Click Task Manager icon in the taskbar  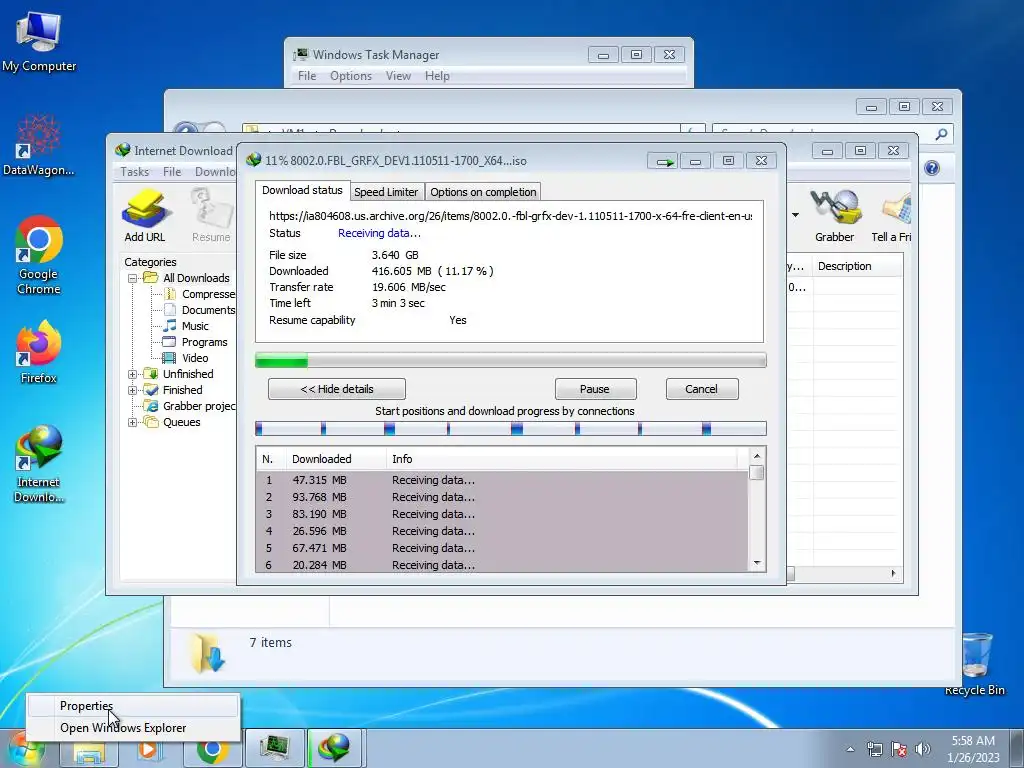pos(274,749)
